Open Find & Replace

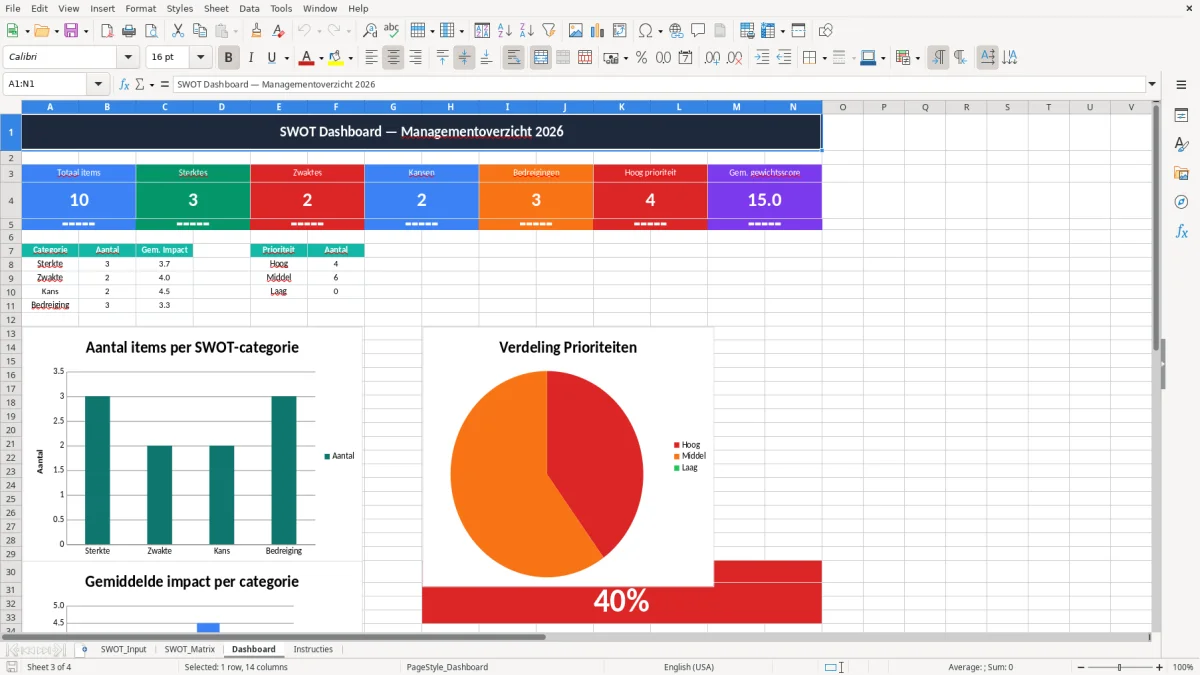pyautogui.click(x=370, y=31)
